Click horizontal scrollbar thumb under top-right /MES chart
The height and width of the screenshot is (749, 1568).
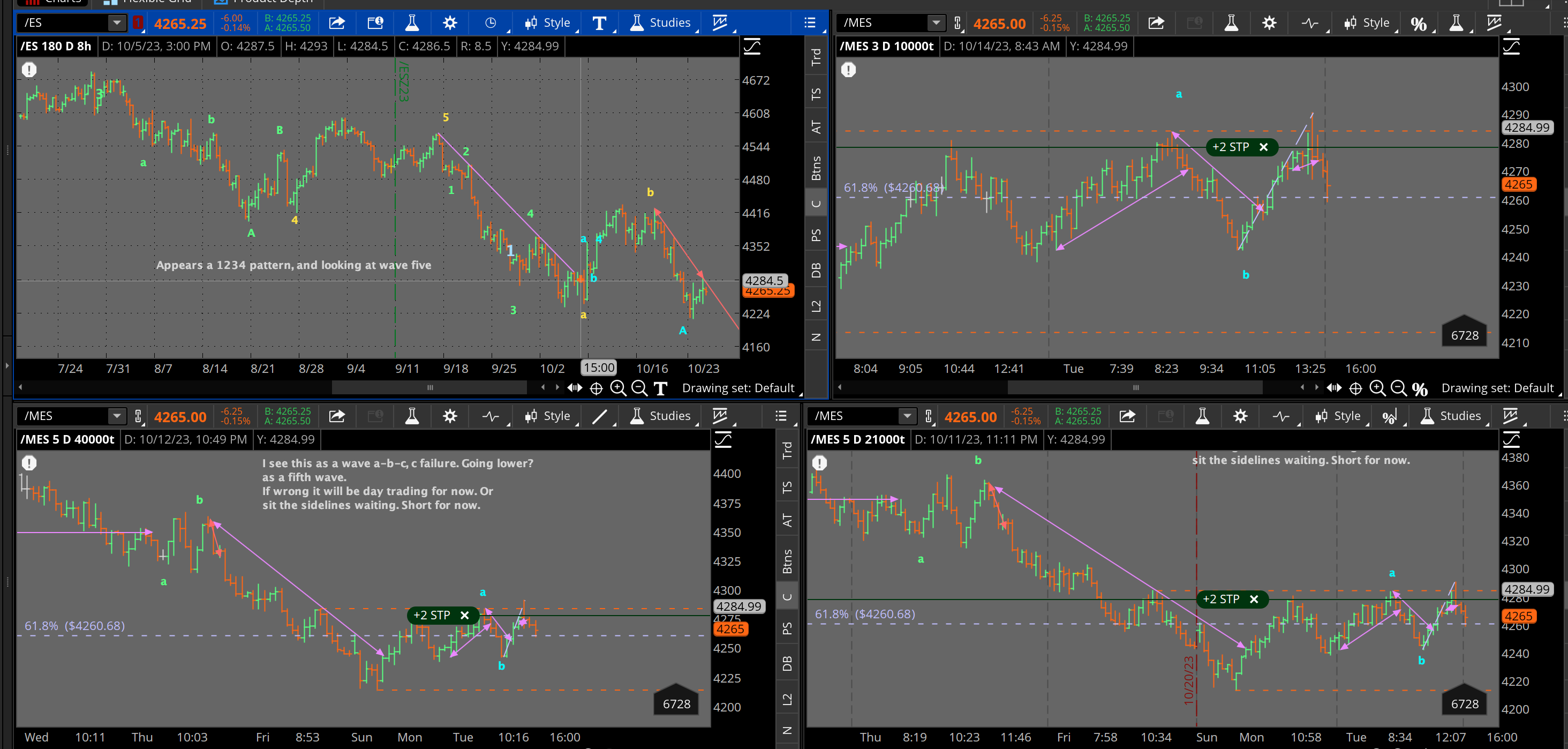pos(1135,388)
